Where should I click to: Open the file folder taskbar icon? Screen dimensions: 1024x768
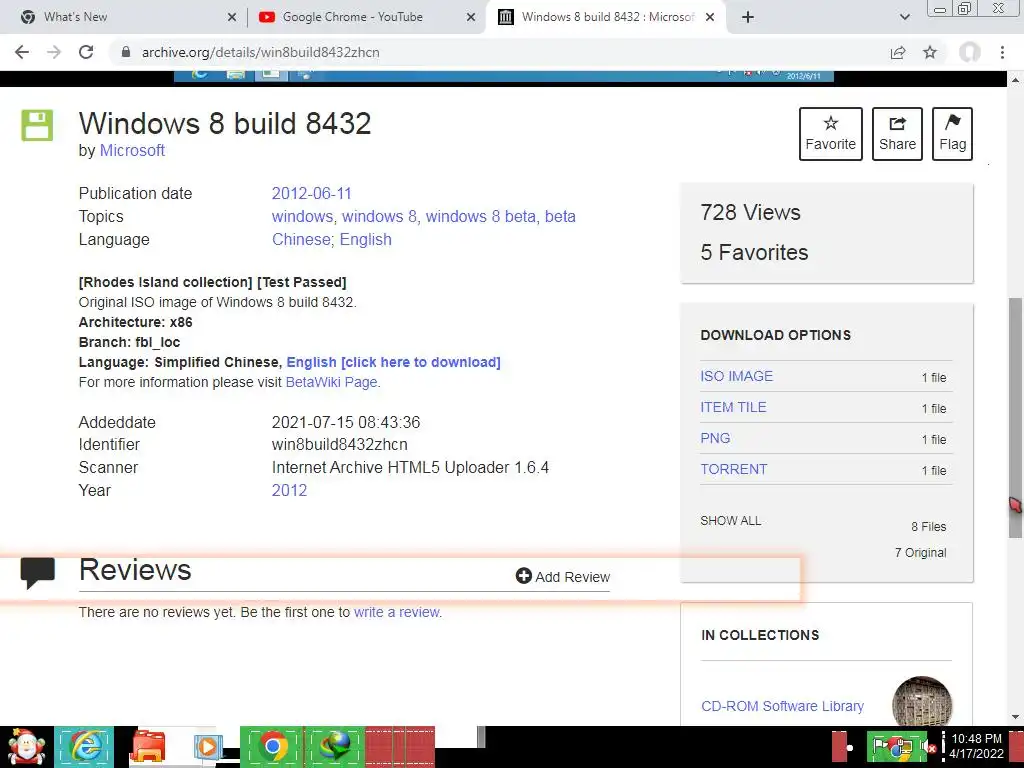(x=149, y=746)
